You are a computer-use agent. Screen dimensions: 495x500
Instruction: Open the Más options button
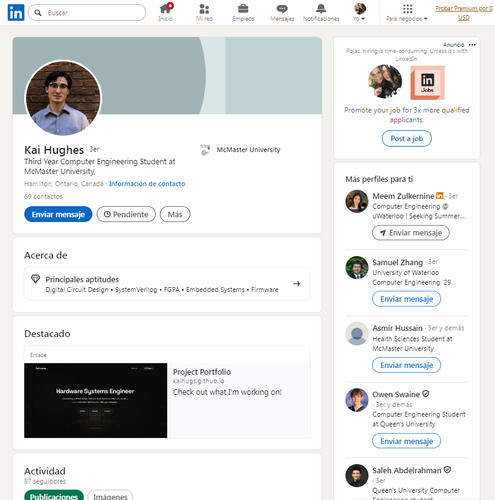coord(175,214)
